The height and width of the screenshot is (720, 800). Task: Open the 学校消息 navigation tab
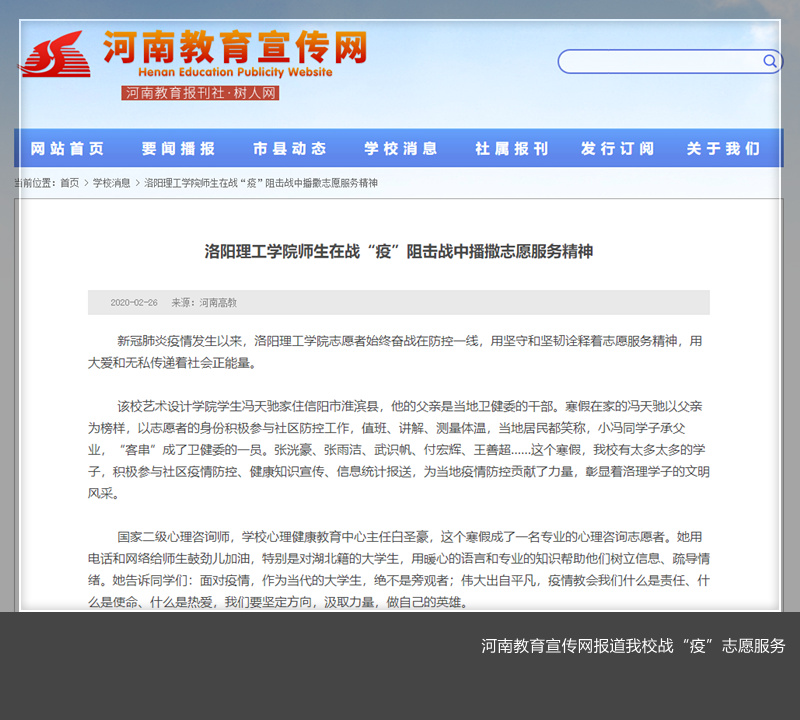tap(401, 149)
